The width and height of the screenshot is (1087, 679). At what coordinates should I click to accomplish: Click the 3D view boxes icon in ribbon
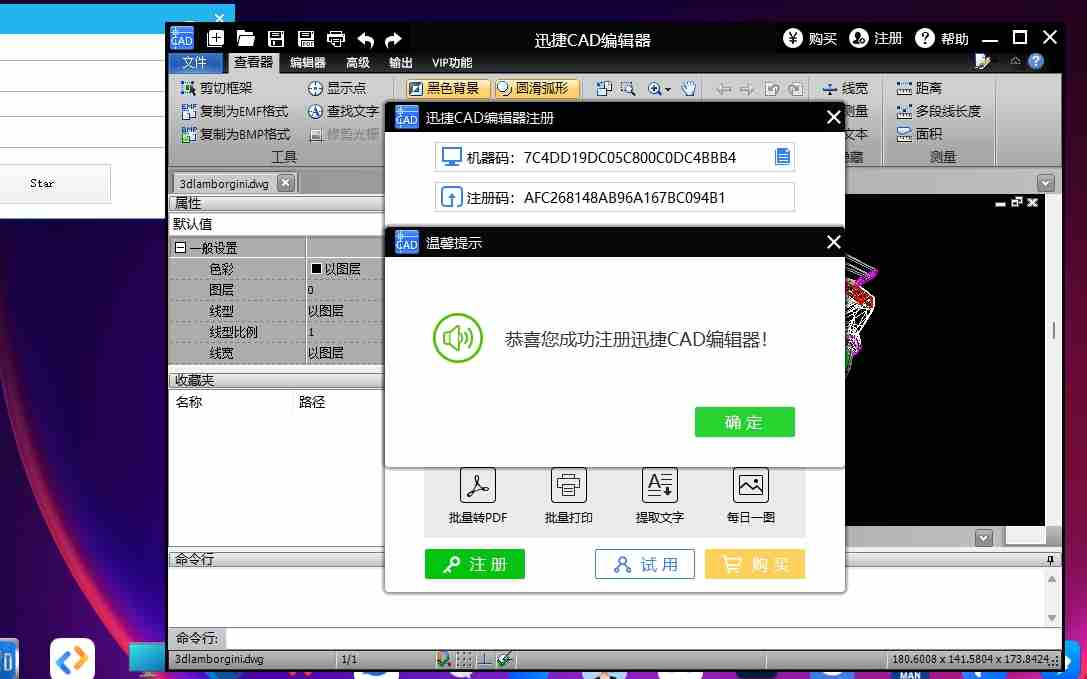pyautogui.click(x=604, y=89)
